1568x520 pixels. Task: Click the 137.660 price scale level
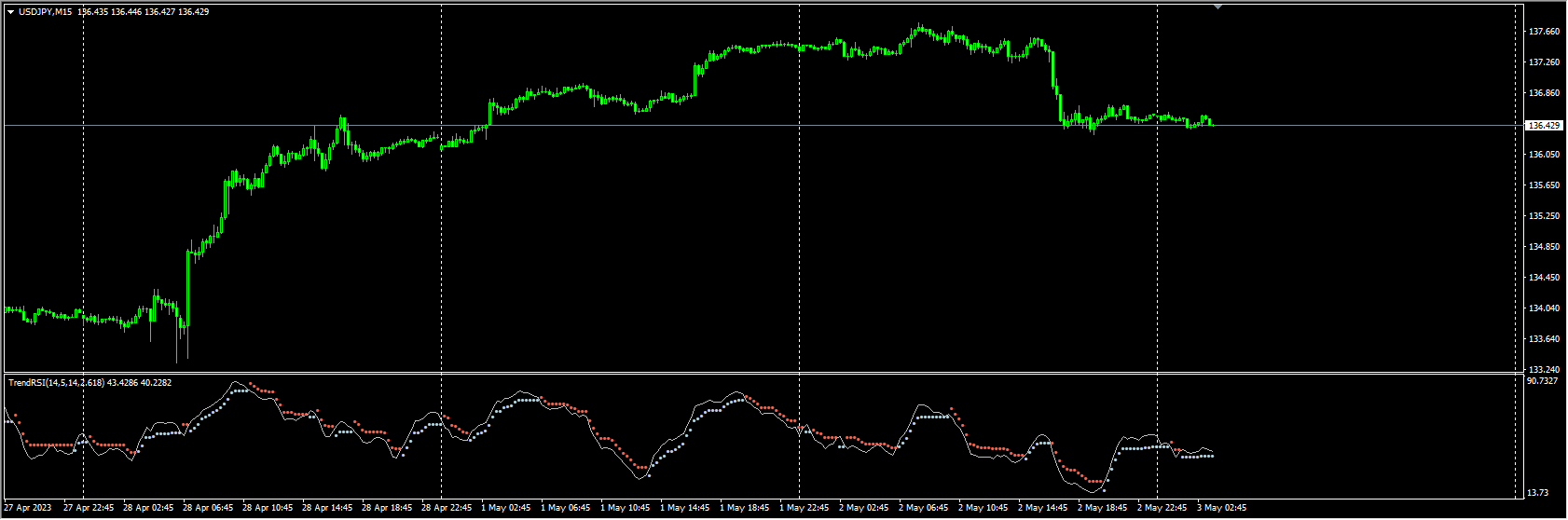pos(1545,32)
